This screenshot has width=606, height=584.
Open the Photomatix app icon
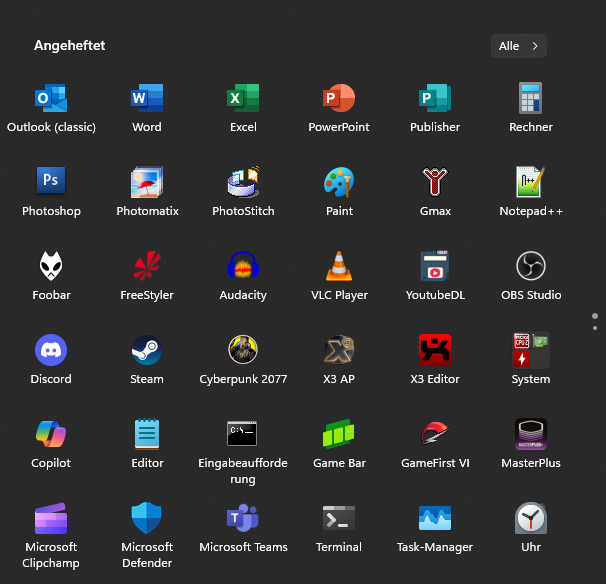(147, 182)
